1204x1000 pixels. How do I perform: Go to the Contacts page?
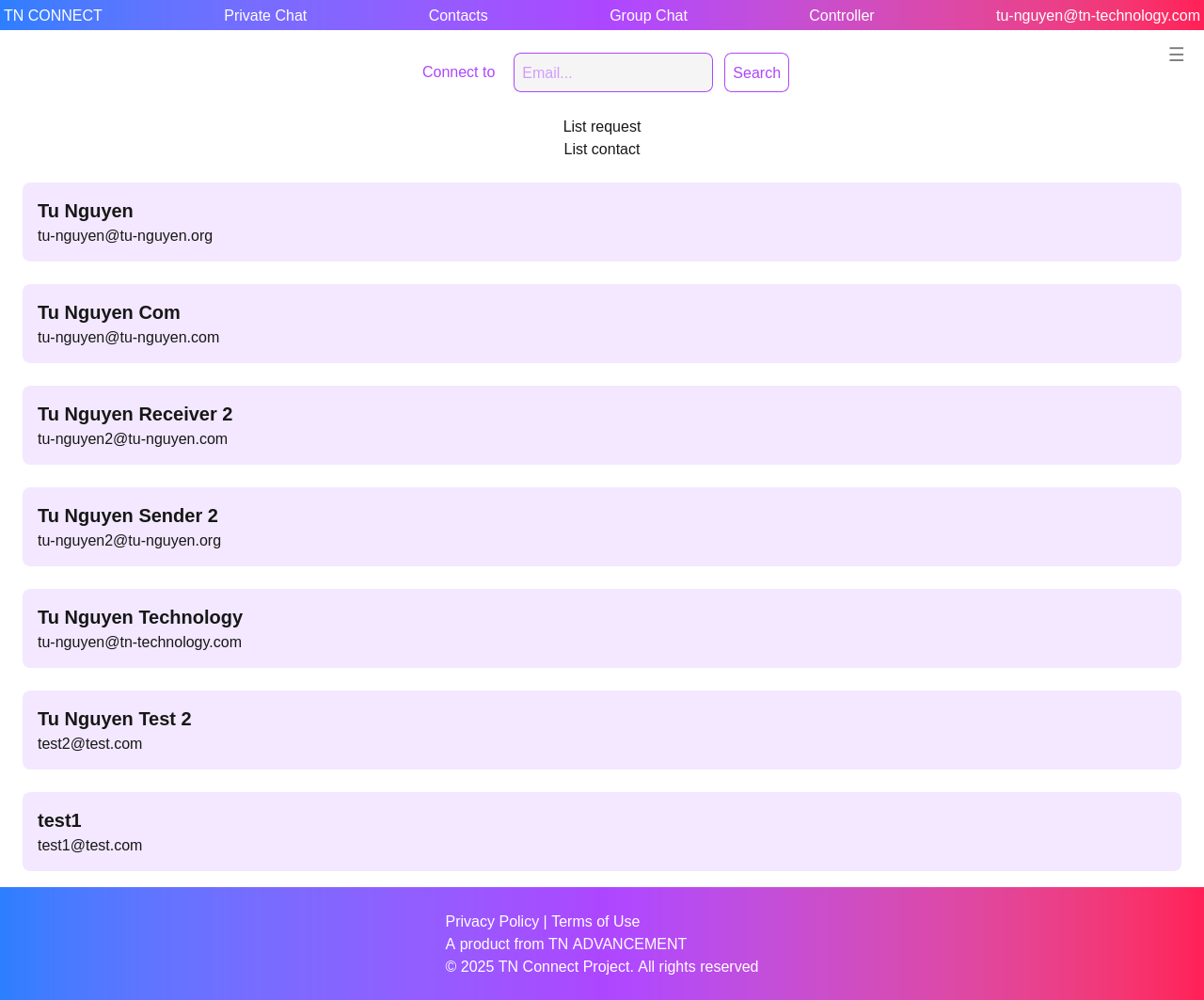coord(458,15)
